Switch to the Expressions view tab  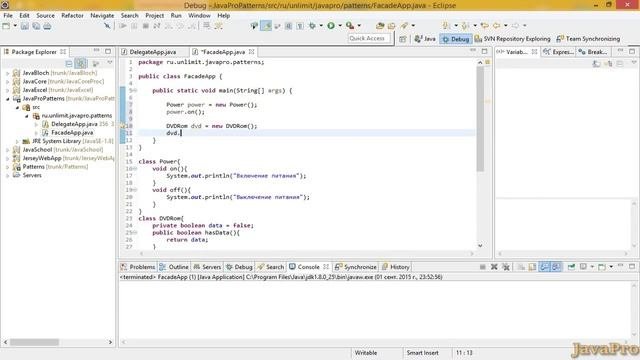(x=558, y=52)
